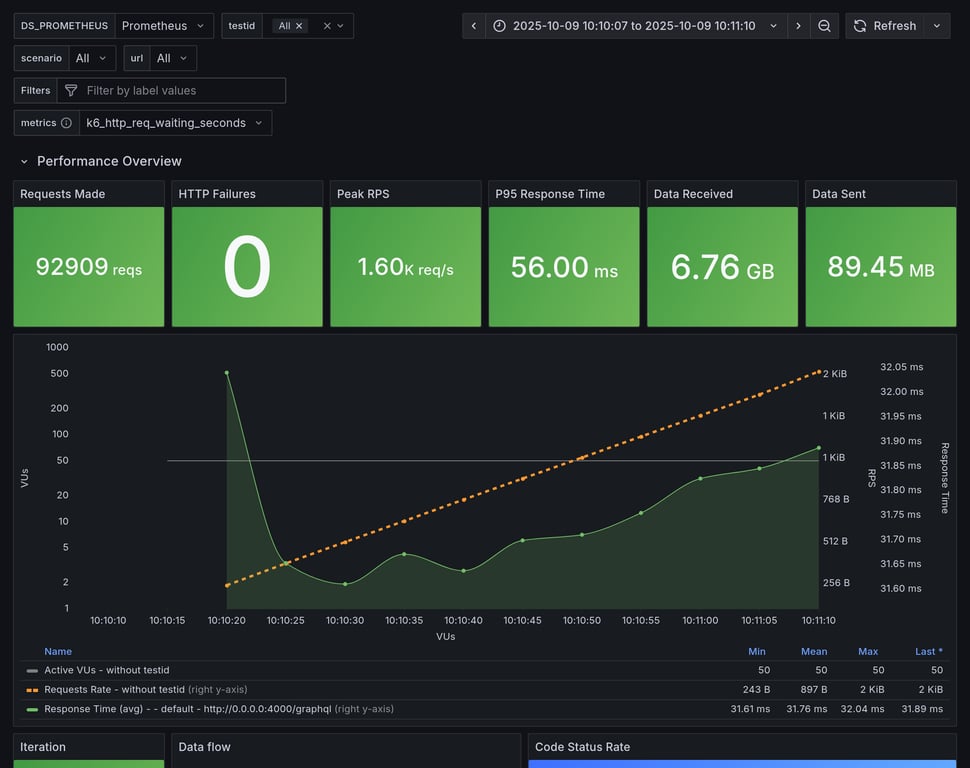
Task: Click the metrics info icon
Action: coord(66,123)
